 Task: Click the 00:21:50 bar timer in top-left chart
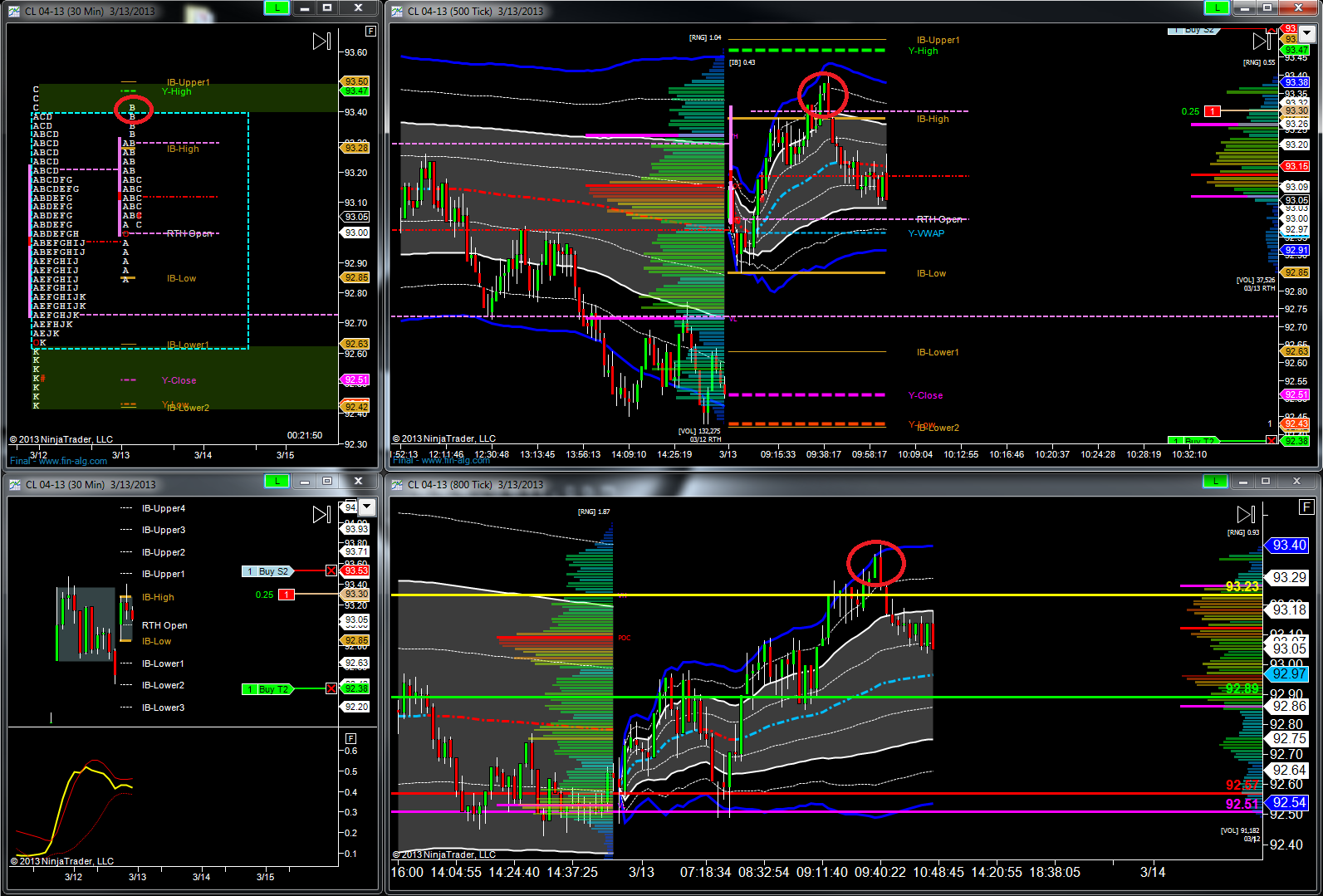click(x=305, y=435)
